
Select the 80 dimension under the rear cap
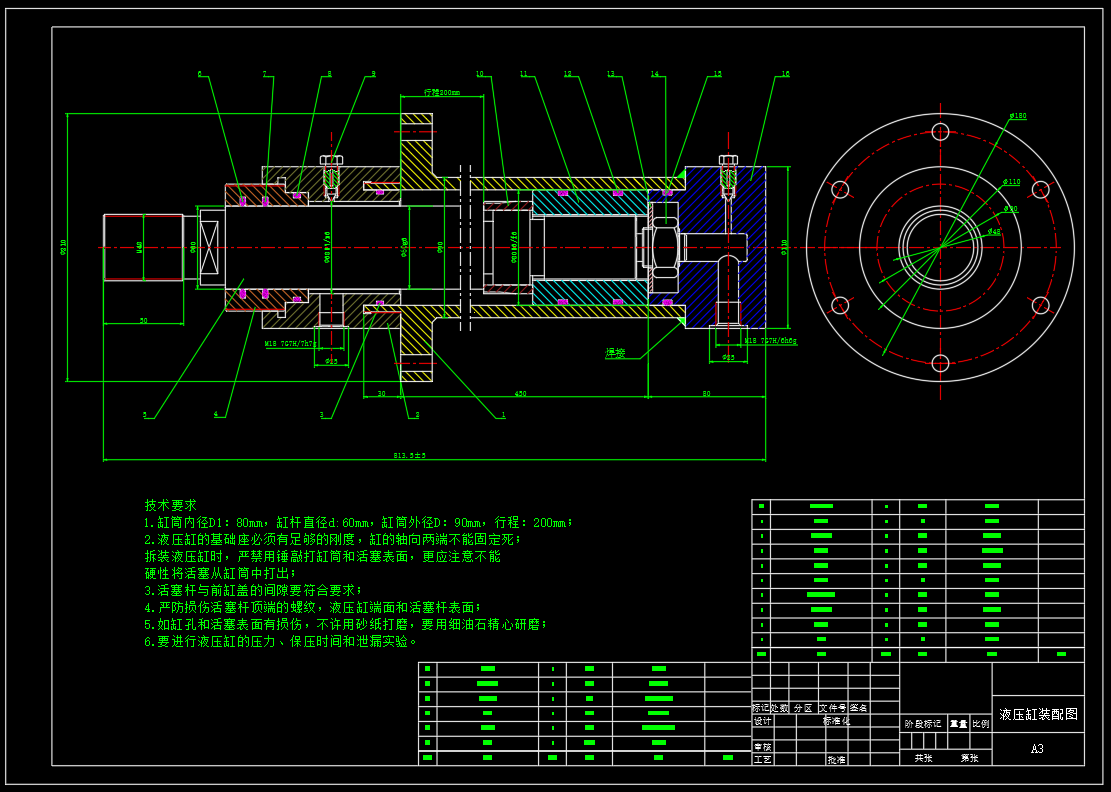pyautogui.click(x=706, y=393)
